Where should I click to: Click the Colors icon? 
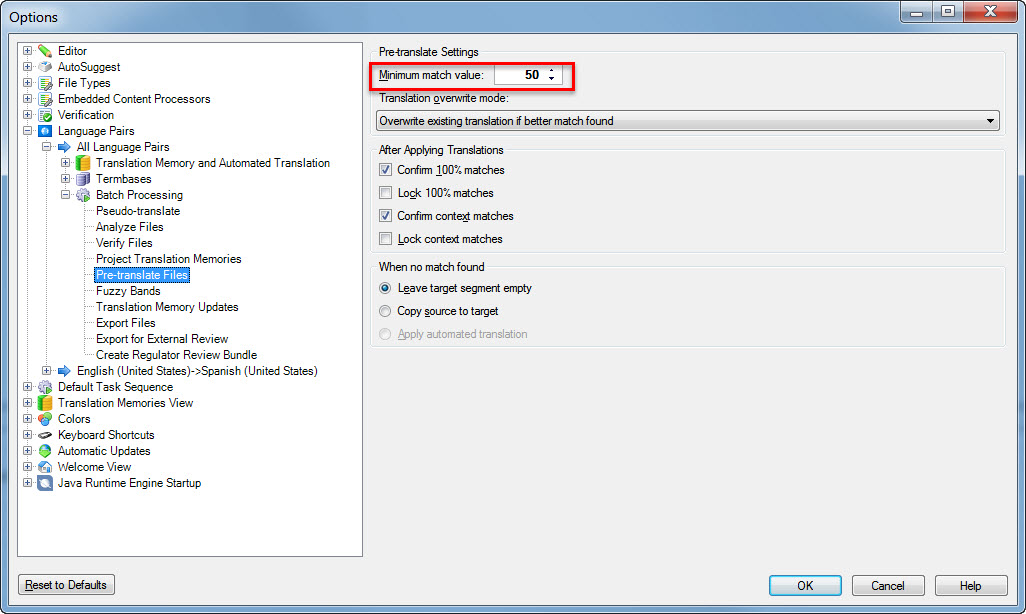45,419
